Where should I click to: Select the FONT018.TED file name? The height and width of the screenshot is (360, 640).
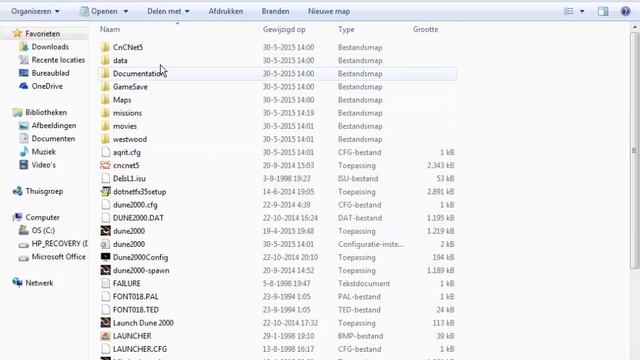point(136,309)
